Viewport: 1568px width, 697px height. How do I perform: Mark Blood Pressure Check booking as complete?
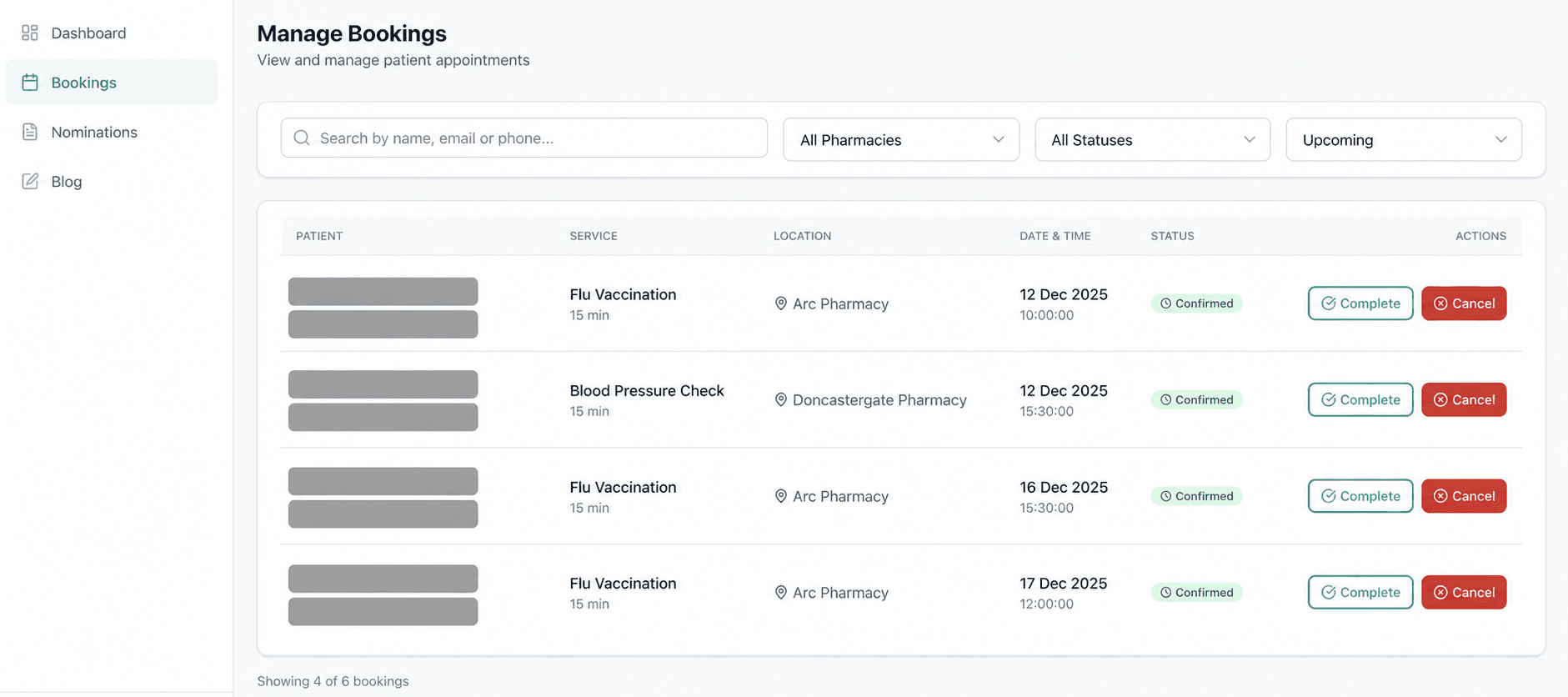[1360, 399]
